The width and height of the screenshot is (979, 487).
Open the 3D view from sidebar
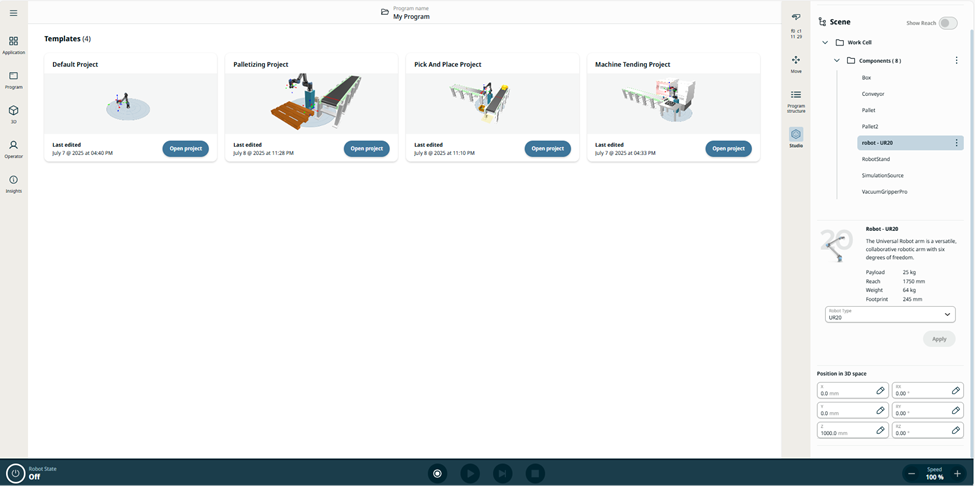pyautogui.click(x=13, y=114)
